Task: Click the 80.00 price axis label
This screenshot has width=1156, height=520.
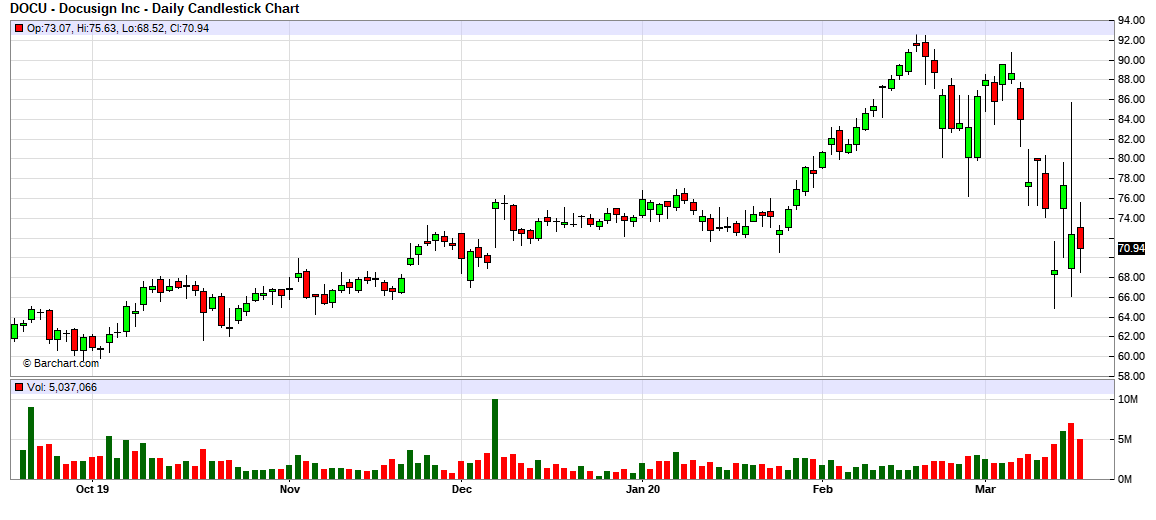Action: coord(1132,159)
